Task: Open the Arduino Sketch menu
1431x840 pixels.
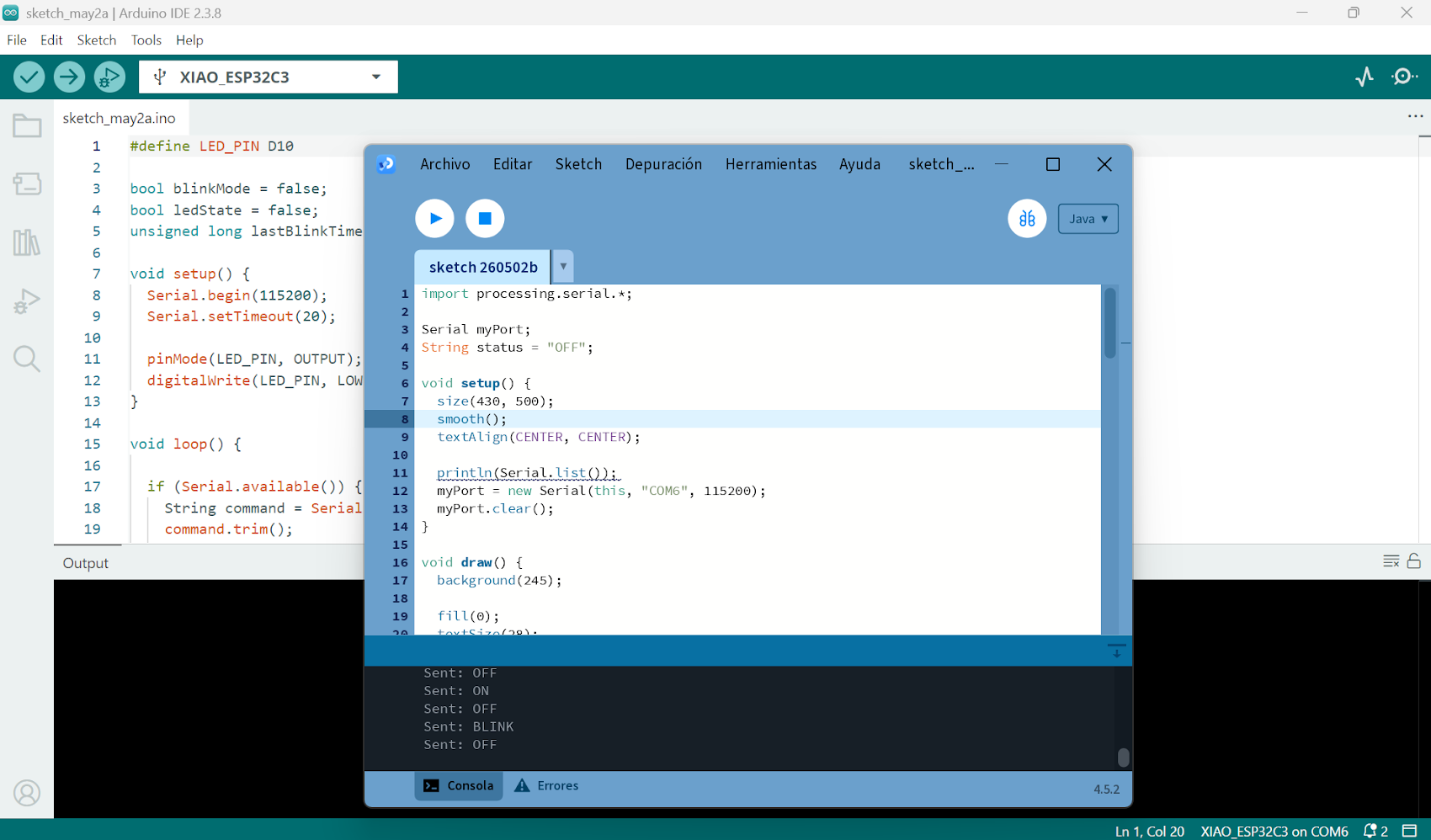Action: coord(97,40)
